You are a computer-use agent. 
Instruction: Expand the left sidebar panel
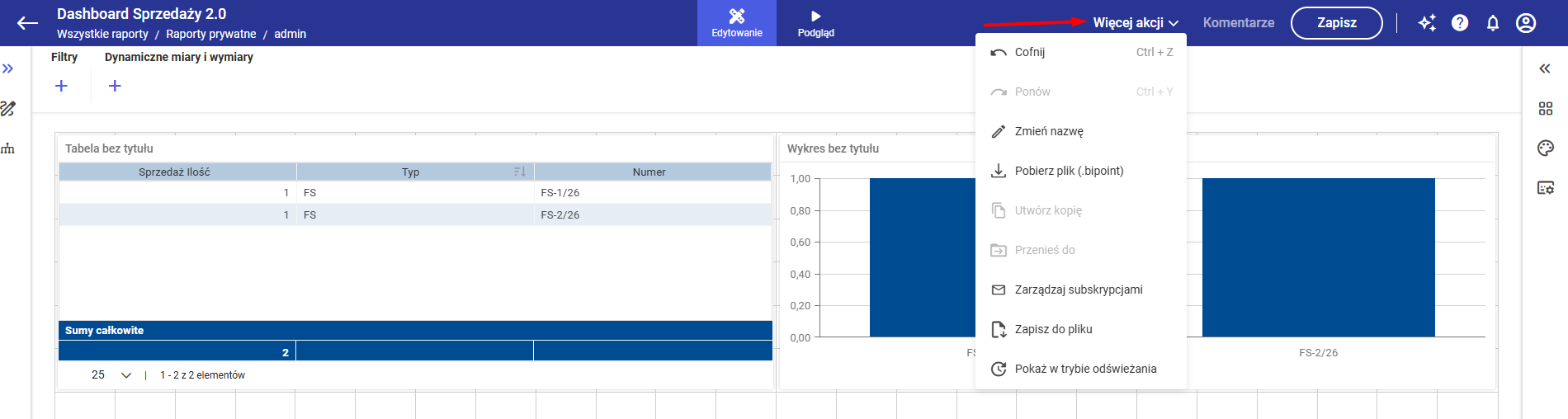8,68
